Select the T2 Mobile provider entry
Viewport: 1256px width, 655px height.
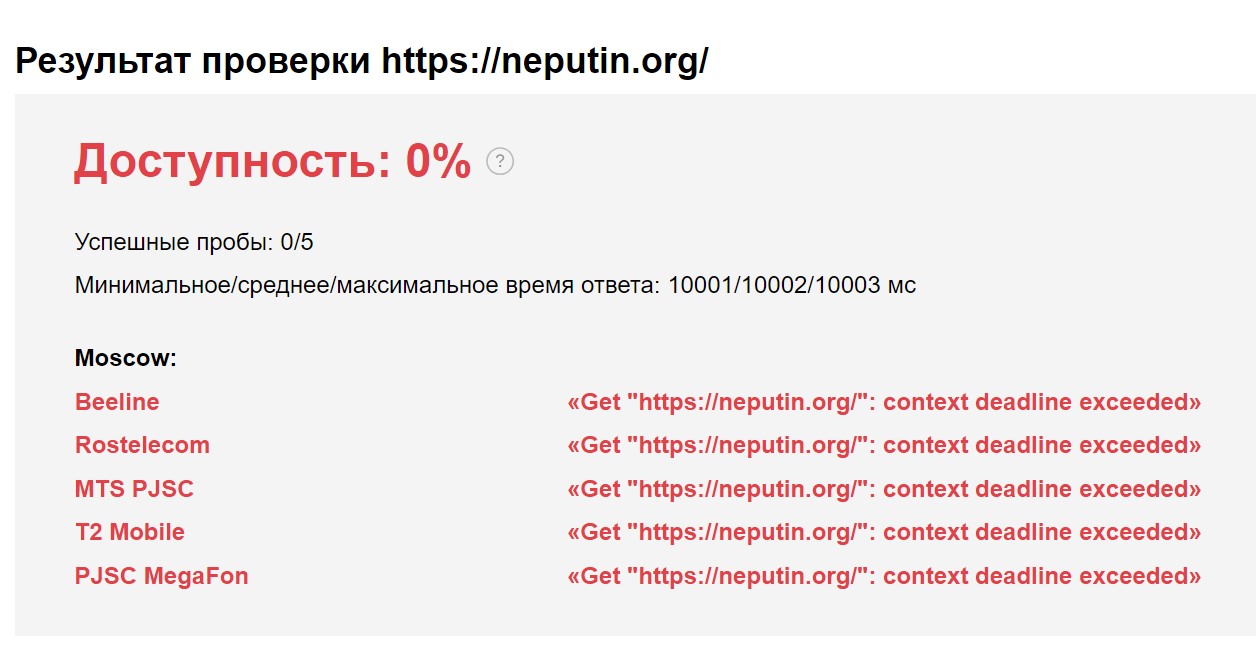coord(130,532)
